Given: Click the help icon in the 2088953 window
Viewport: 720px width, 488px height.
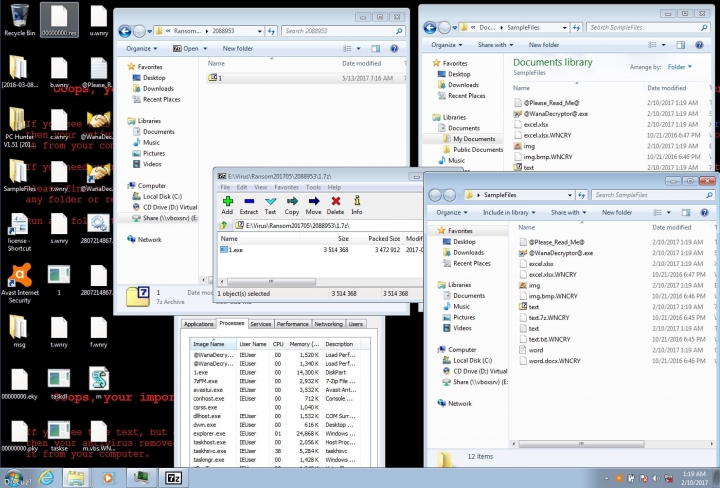Looking at the screenshot, I should tap(394, 49).
